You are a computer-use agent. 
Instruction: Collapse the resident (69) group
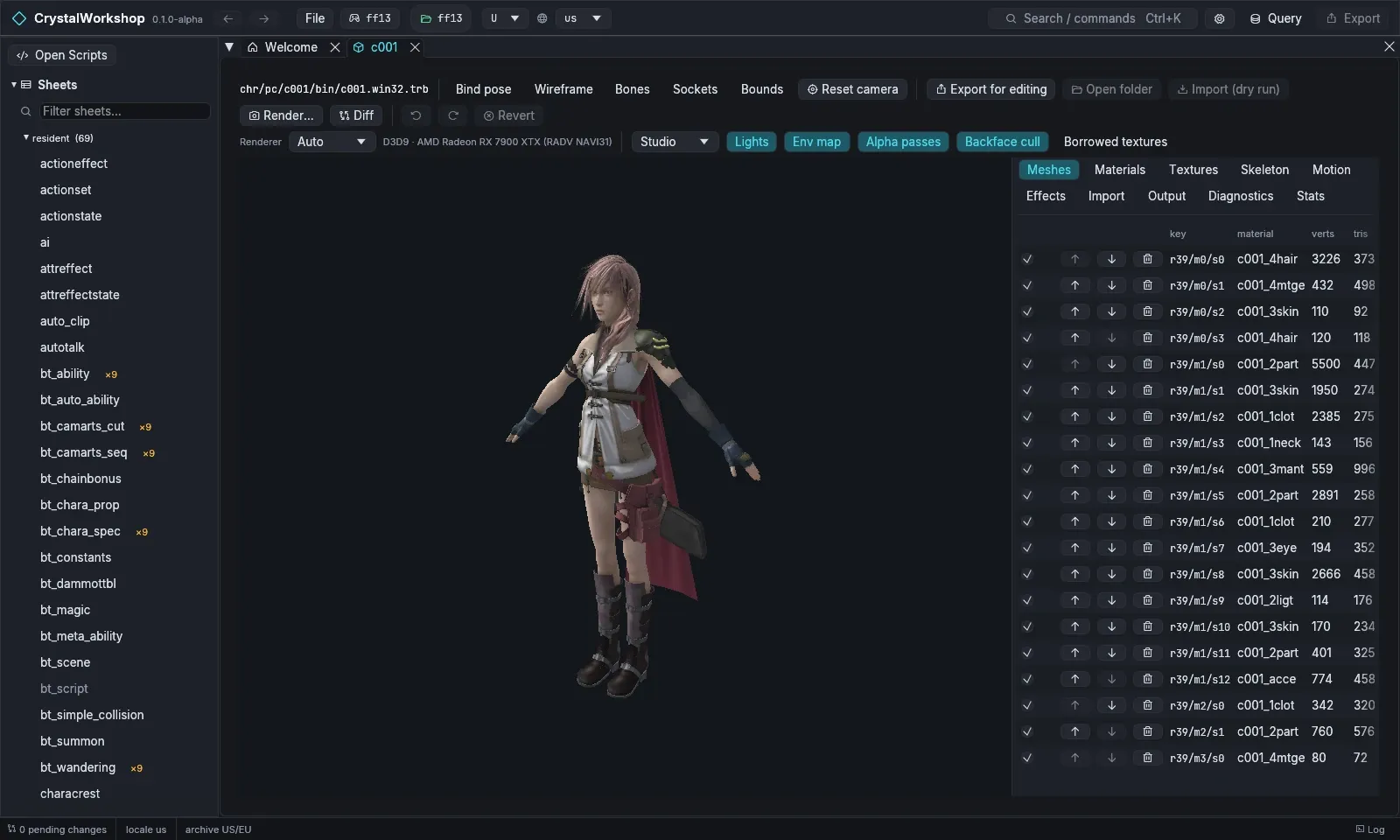pyautogui.click(x=26, y=137)
